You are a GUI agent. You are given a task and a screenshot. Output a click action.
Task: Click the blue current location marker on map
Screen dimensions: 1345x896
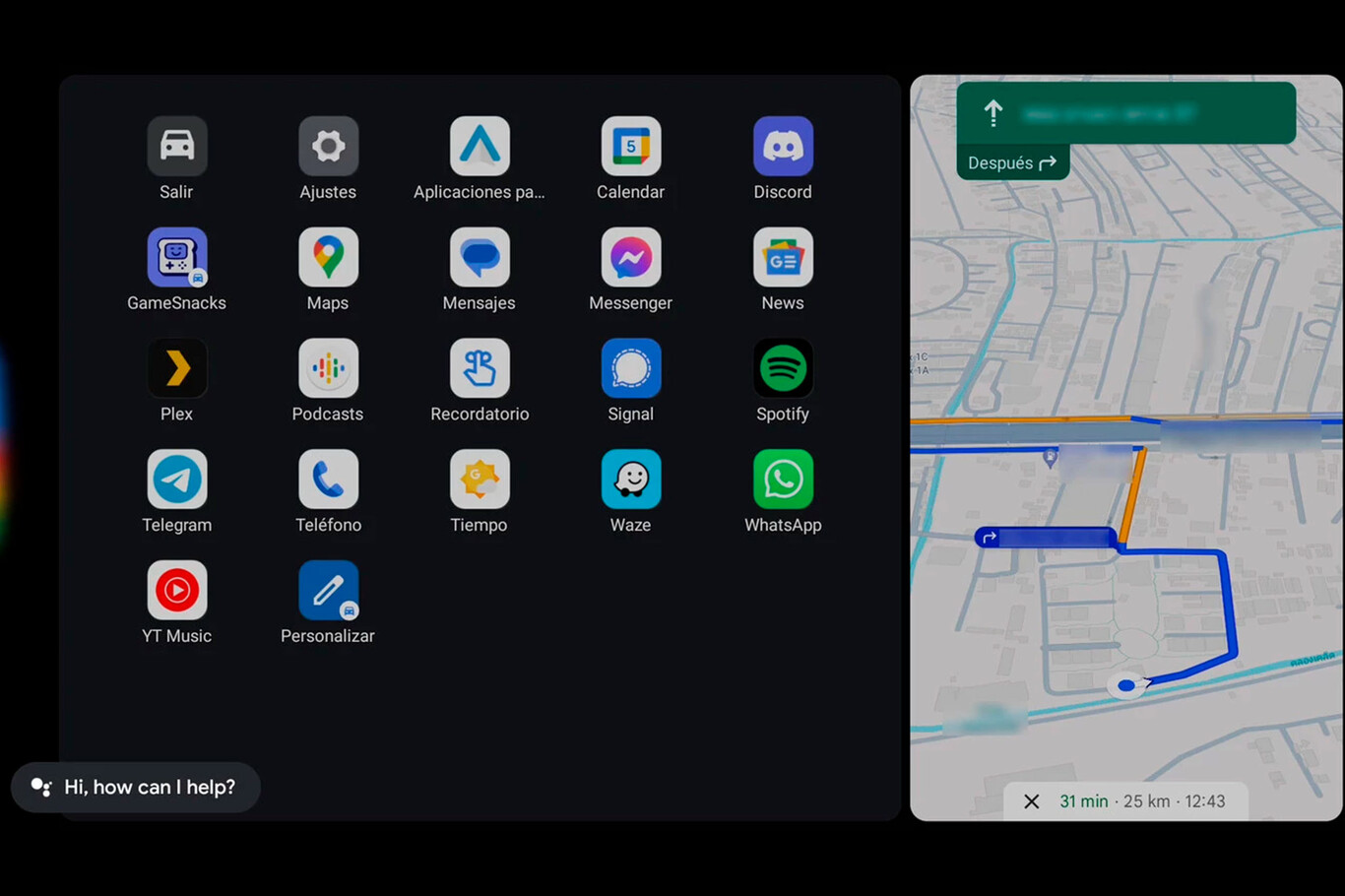(x=1126, y=685)
